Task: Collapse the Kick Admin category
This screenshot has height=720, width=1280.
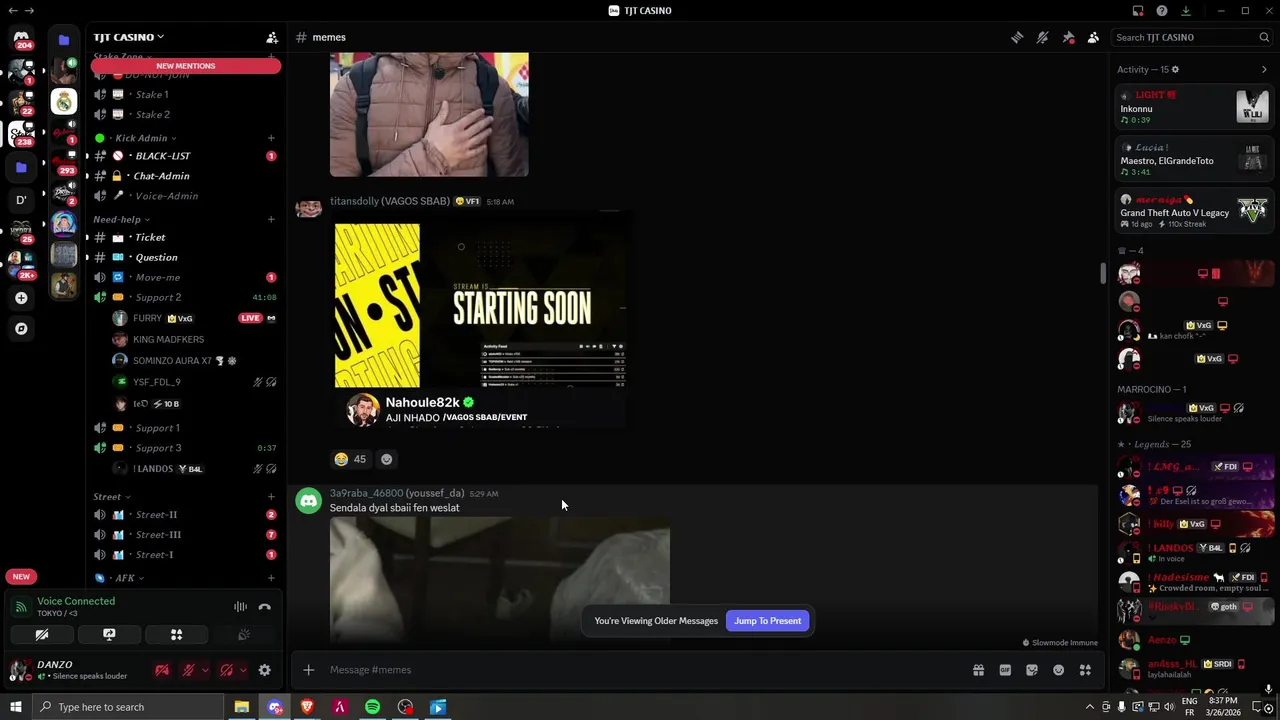Action: pos(146,138)
